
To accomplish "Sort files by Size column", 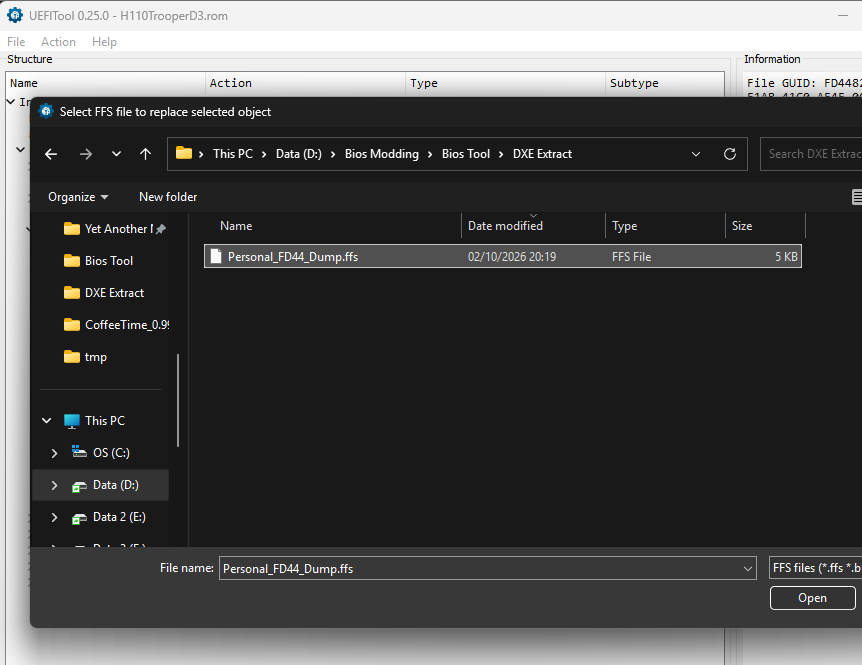I will [742, 226].
